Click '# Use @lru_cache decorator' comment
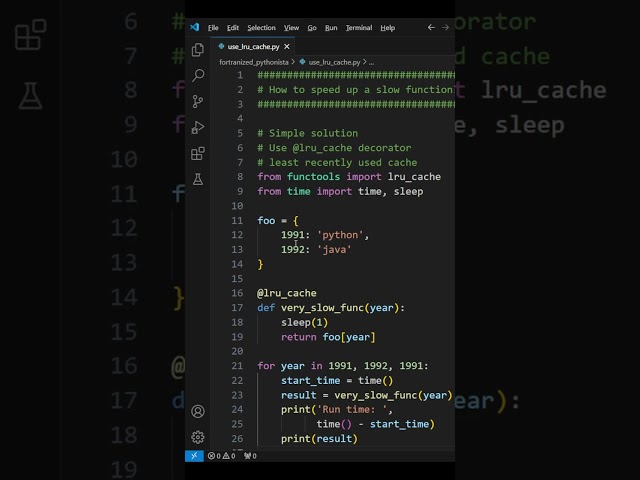Screen dimensions: 640x480 (x=334, y=148)
